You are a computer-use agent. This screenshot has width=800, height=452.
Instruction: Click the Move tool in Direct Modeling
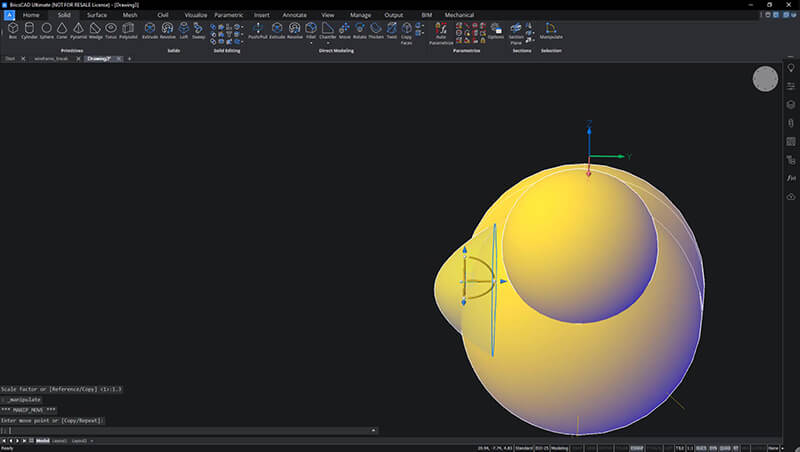click(x=344, y=30)
